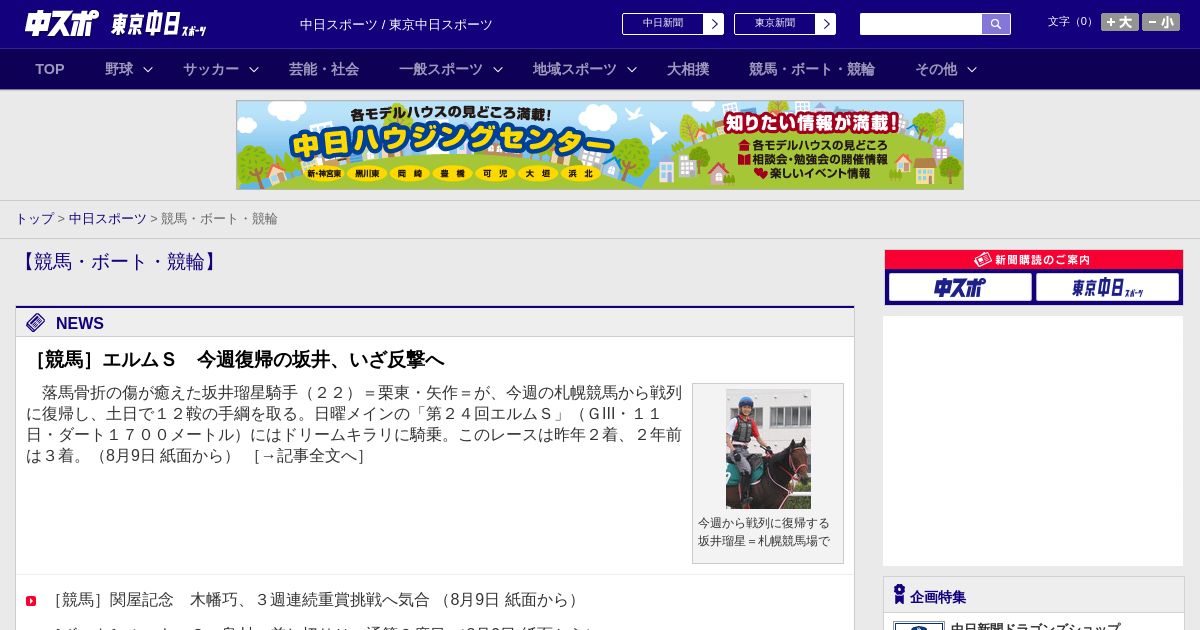
Task: Follow the 中日スポーツ breadcrumb link
Action: click(x=108, y=218)
